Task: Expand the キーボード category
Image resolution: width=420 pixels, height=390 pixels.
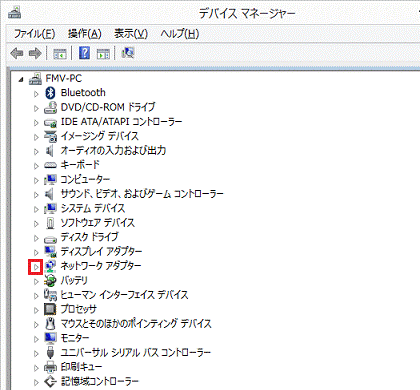Action: click(36, 166)
